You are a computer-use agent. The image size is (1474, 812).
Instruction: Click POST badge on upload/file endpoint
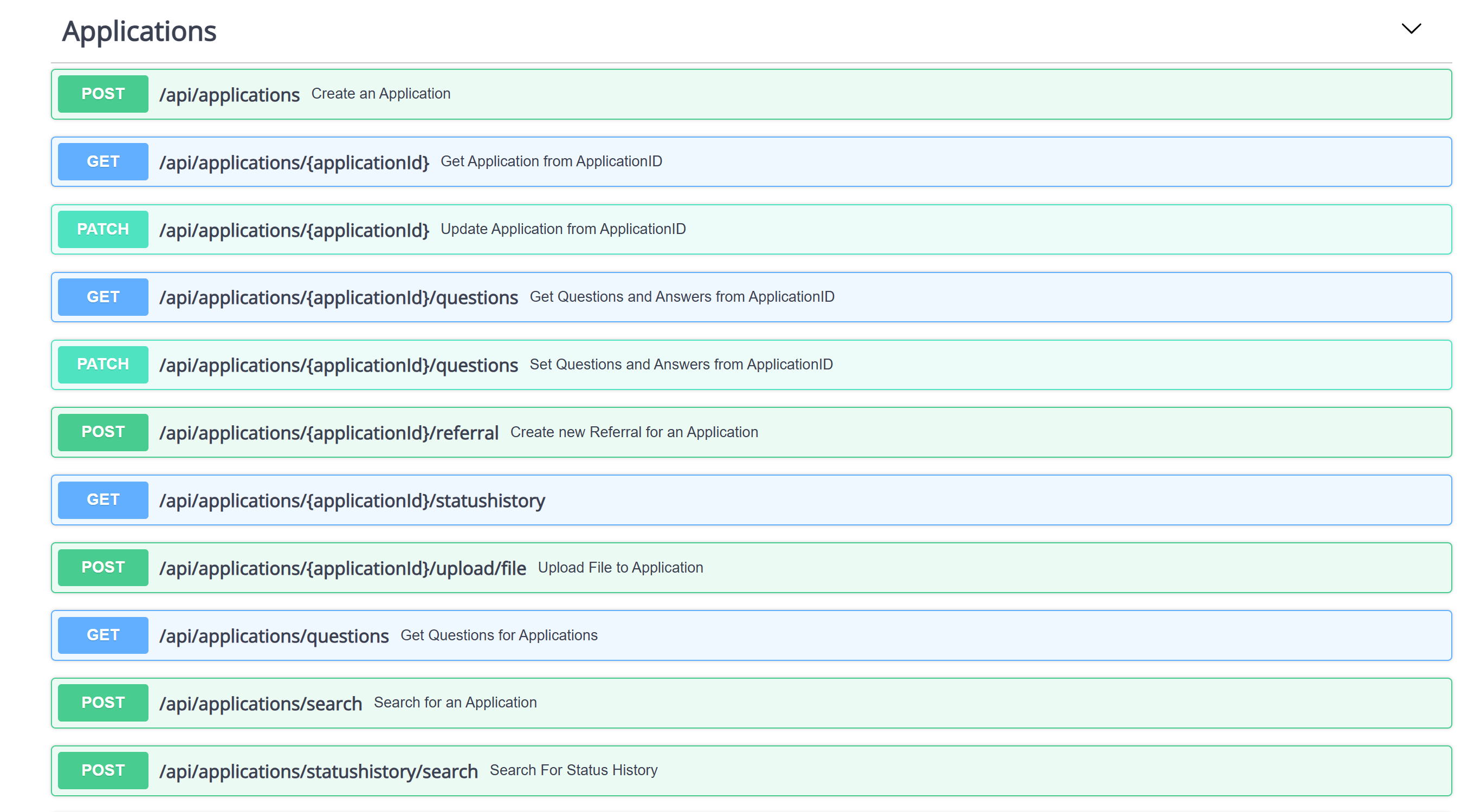tap(103, 567)
